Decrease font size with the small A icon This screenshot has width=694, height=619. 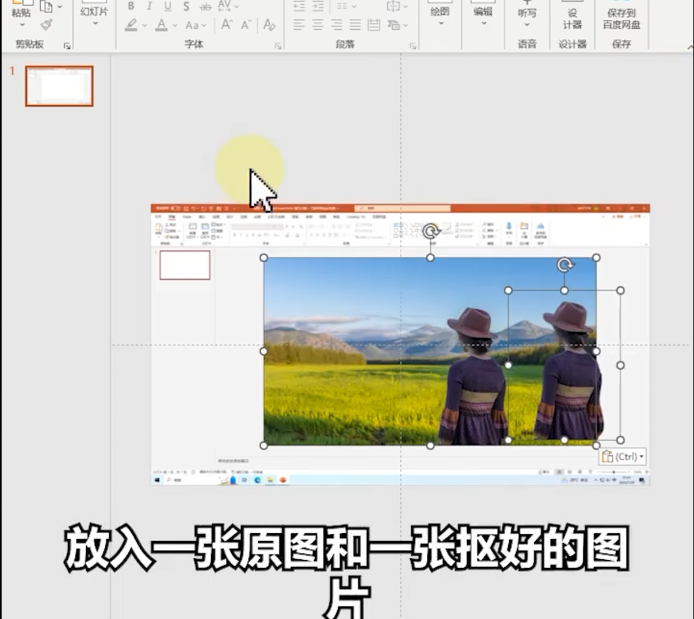[x=246, y=25]
